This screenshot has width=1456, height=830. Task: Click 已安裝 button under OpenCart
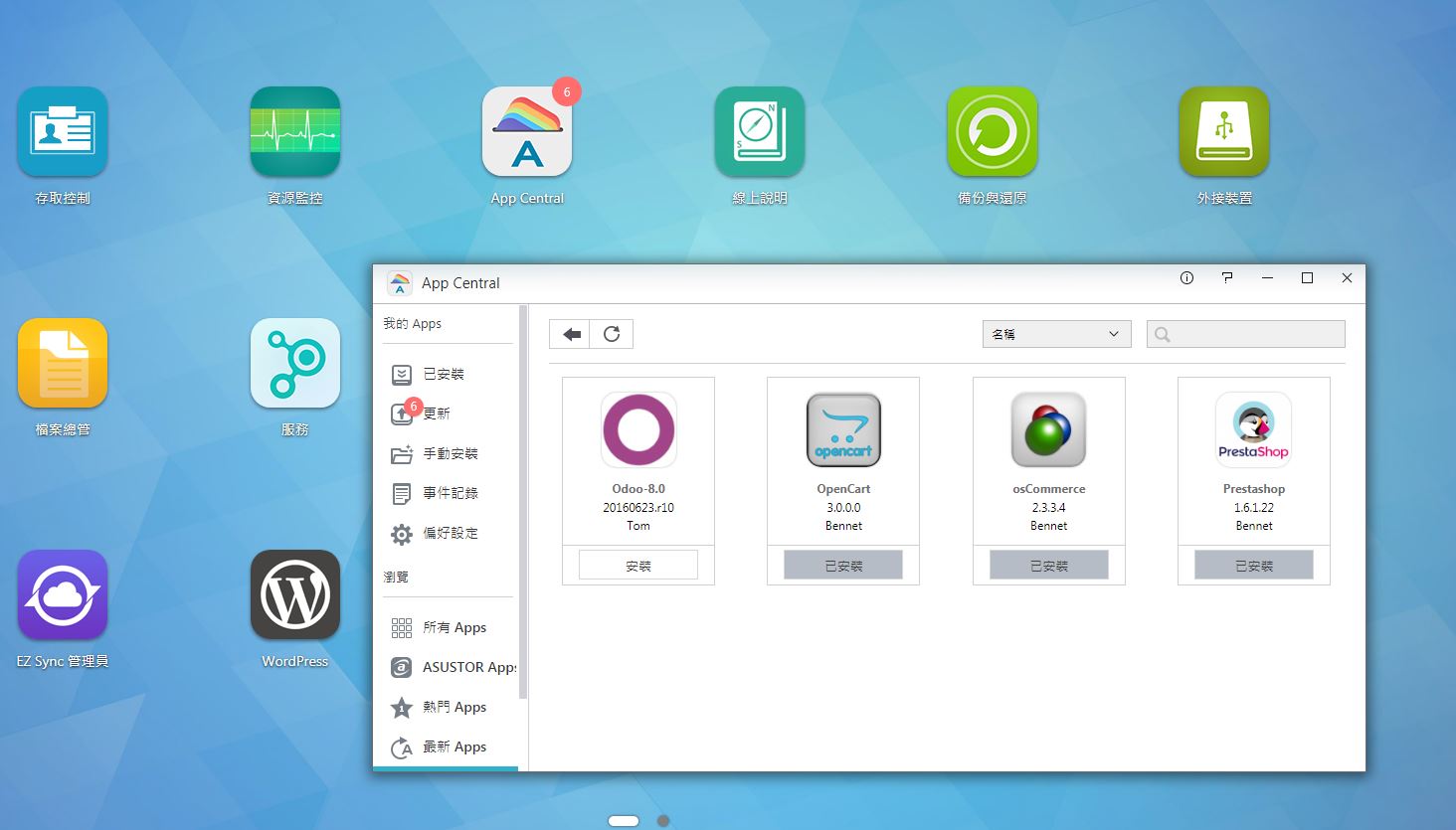click(843, 566)
